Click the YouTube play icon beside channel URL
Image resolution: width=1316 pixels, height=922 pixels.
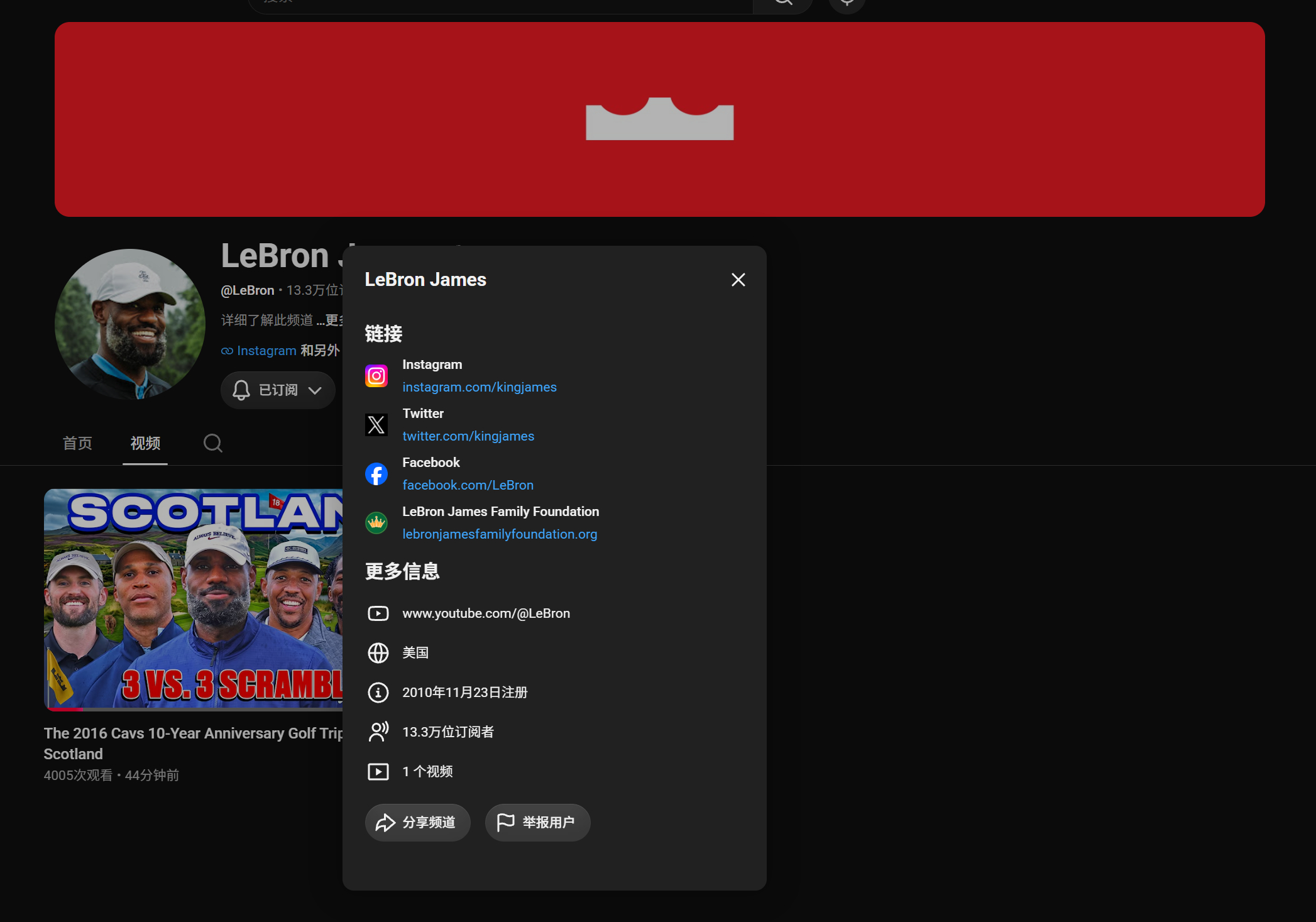378,613
